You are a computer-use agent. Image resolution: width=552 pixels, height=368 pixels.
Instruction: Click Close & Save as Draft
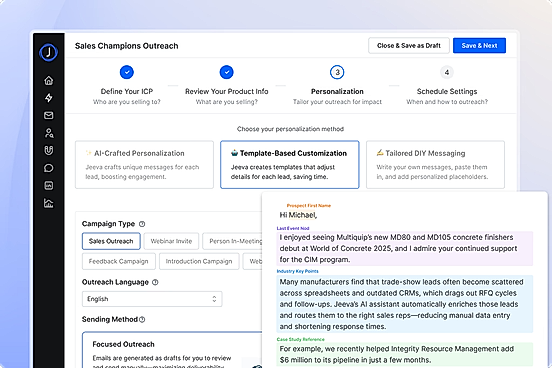point(409,45)
